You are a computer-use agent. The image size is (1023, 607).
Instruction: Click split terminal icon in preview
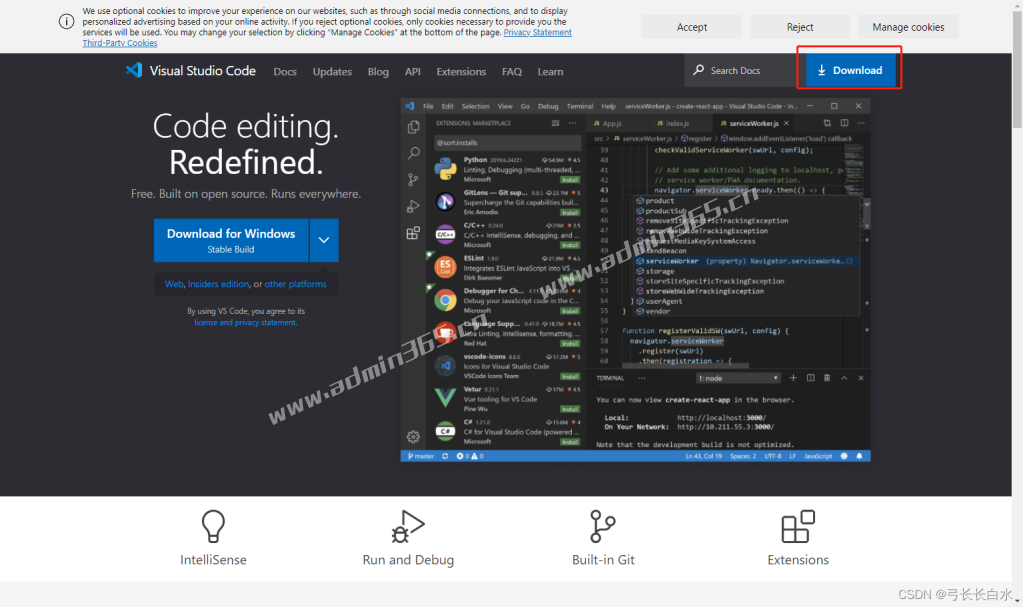tap(810, 378)
